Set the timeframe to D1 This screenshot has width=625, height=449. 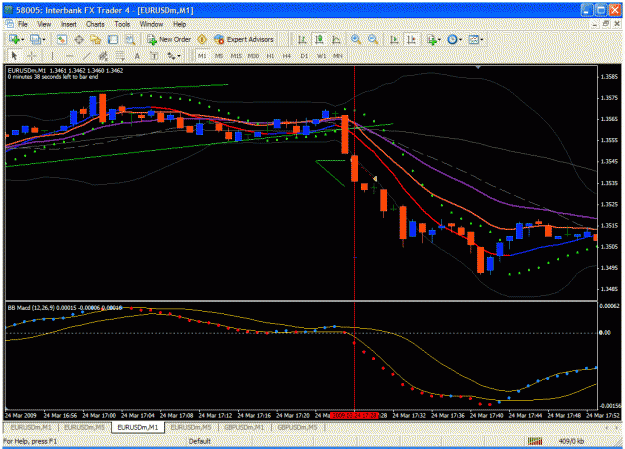point(304,56)
